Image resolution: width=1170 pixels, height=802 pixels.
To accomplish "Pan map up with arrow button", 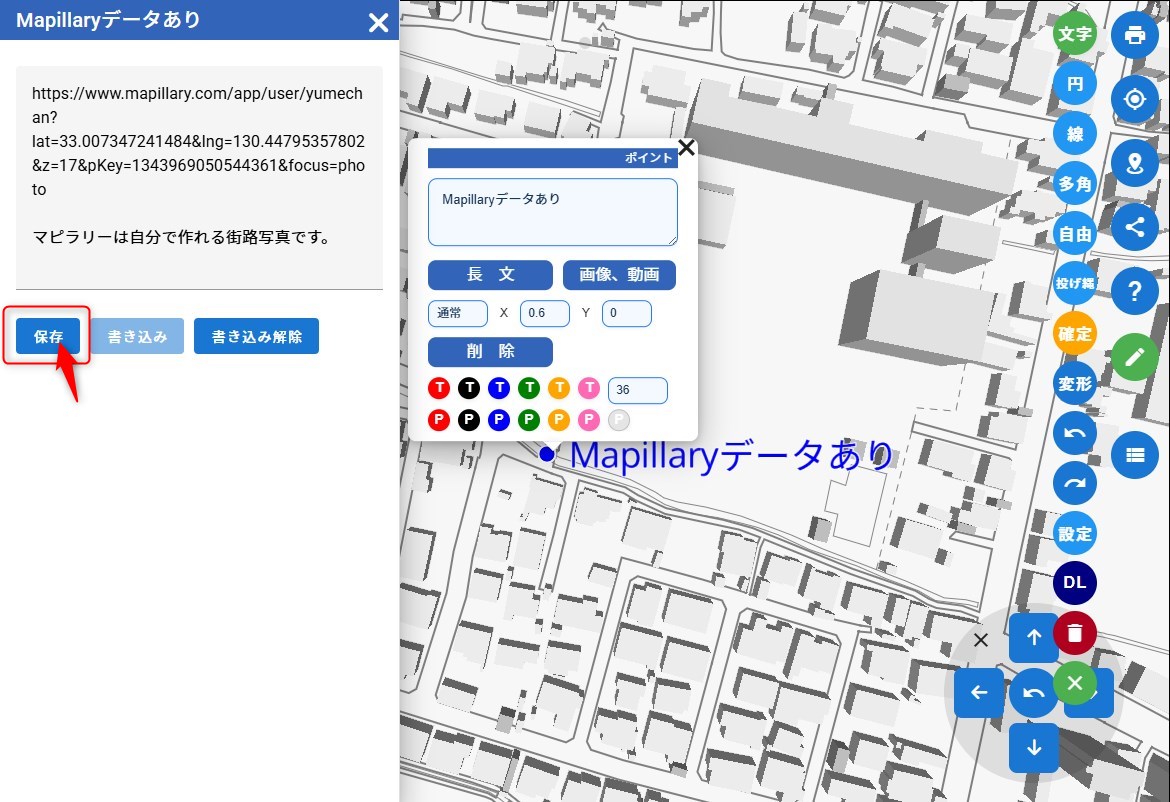I will [1034, 637].
